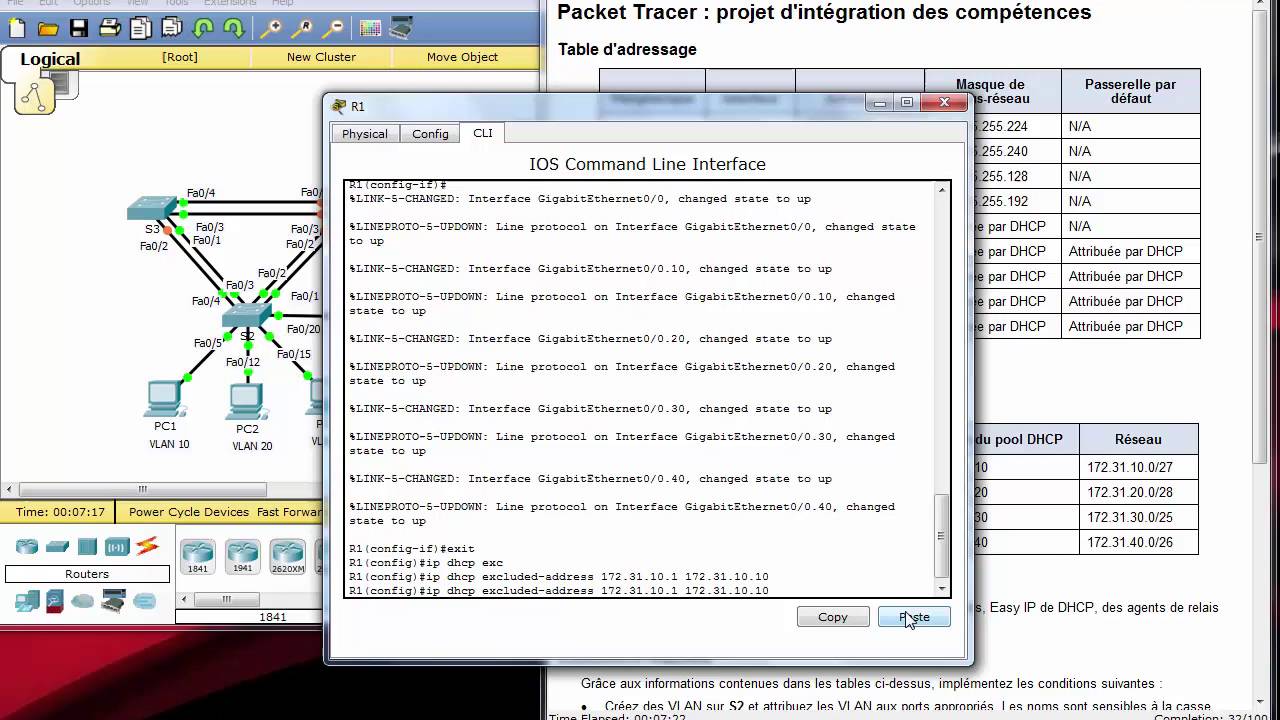Open the custom devices dialog icon
1280x720 pixels.
click(x=401, y=28)
